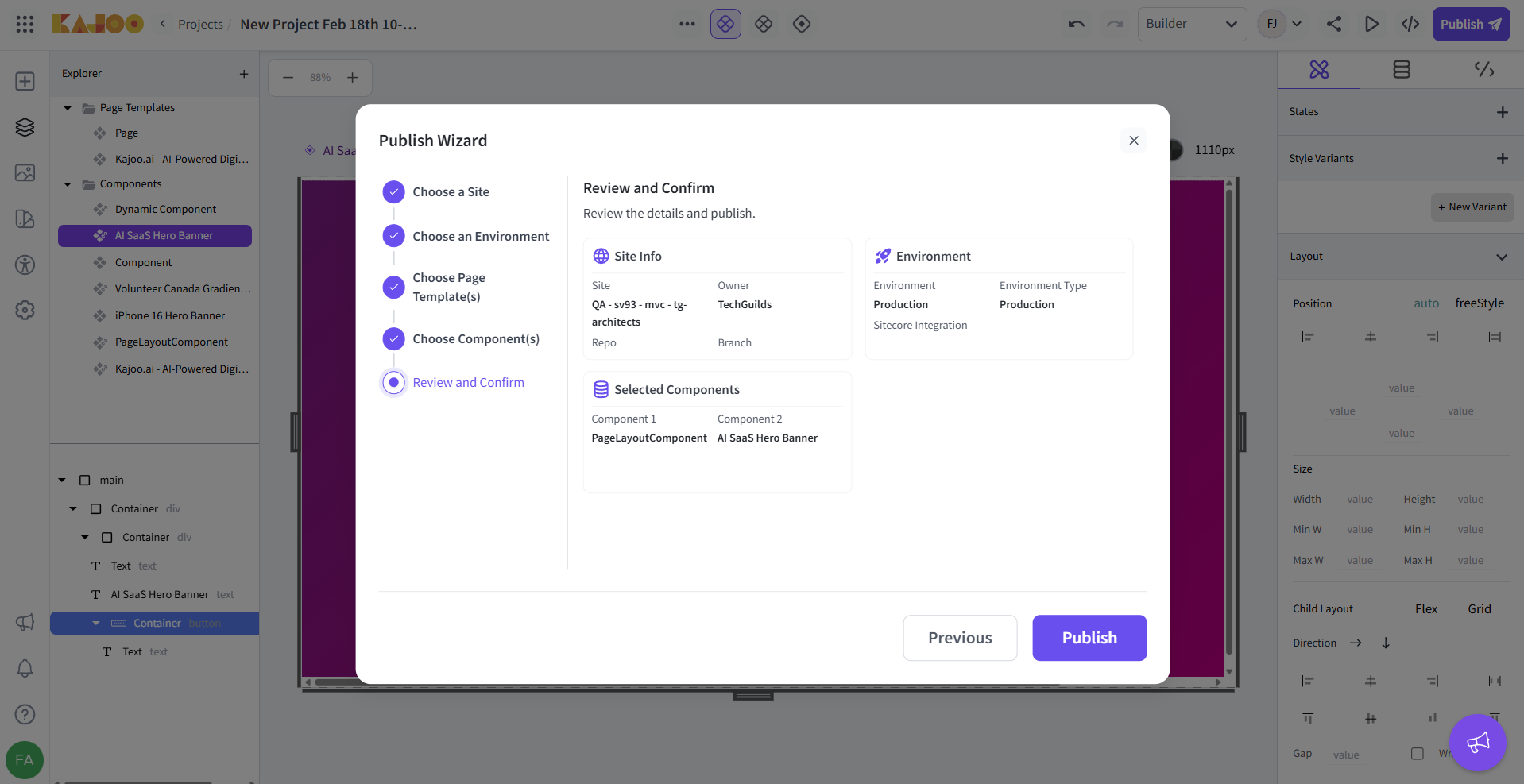
Task: Open the accessibility sidebar icon
Action: click(25, 265)
